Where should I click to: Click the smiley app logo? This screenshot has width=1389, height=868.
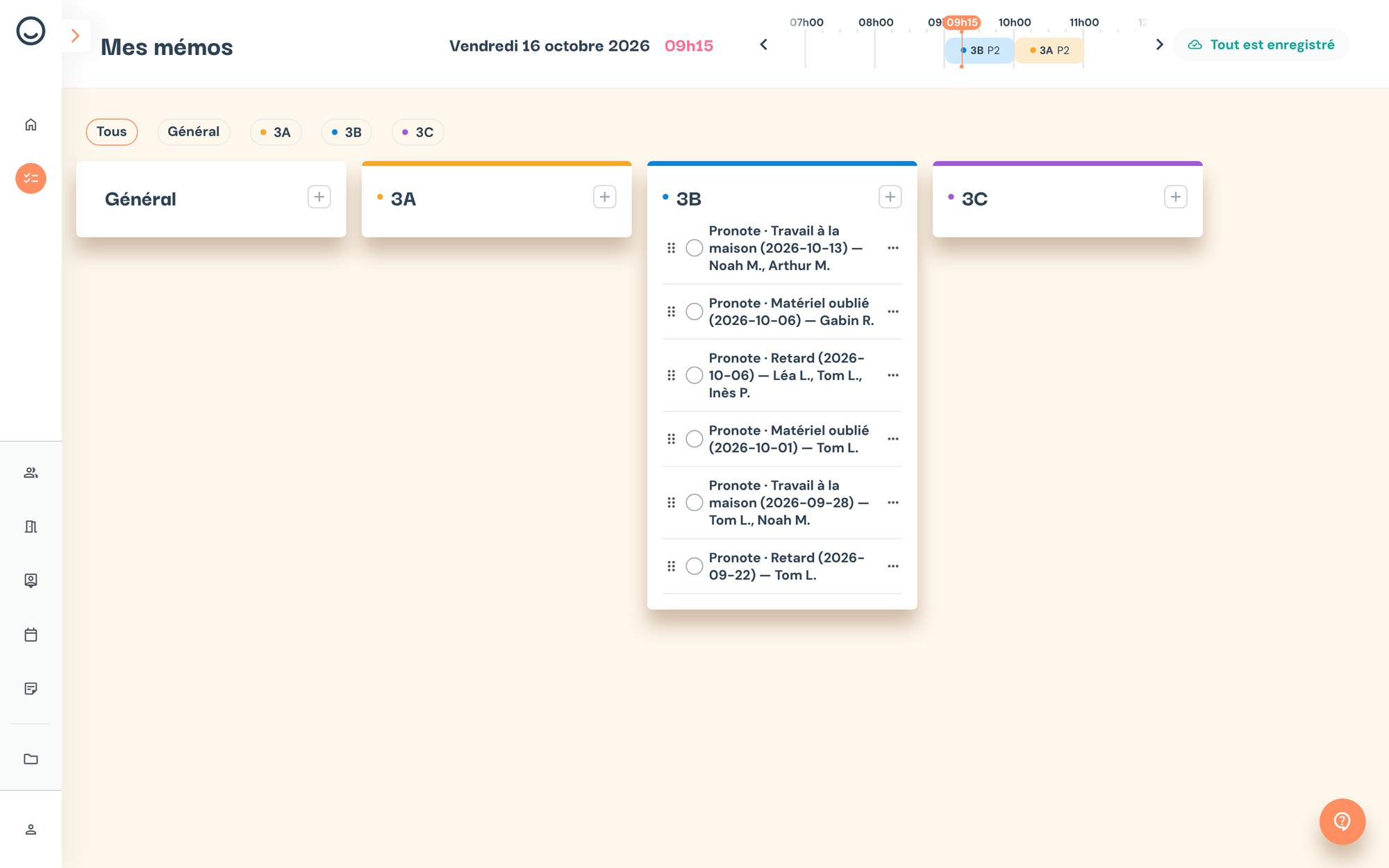[x=31, y=31]
